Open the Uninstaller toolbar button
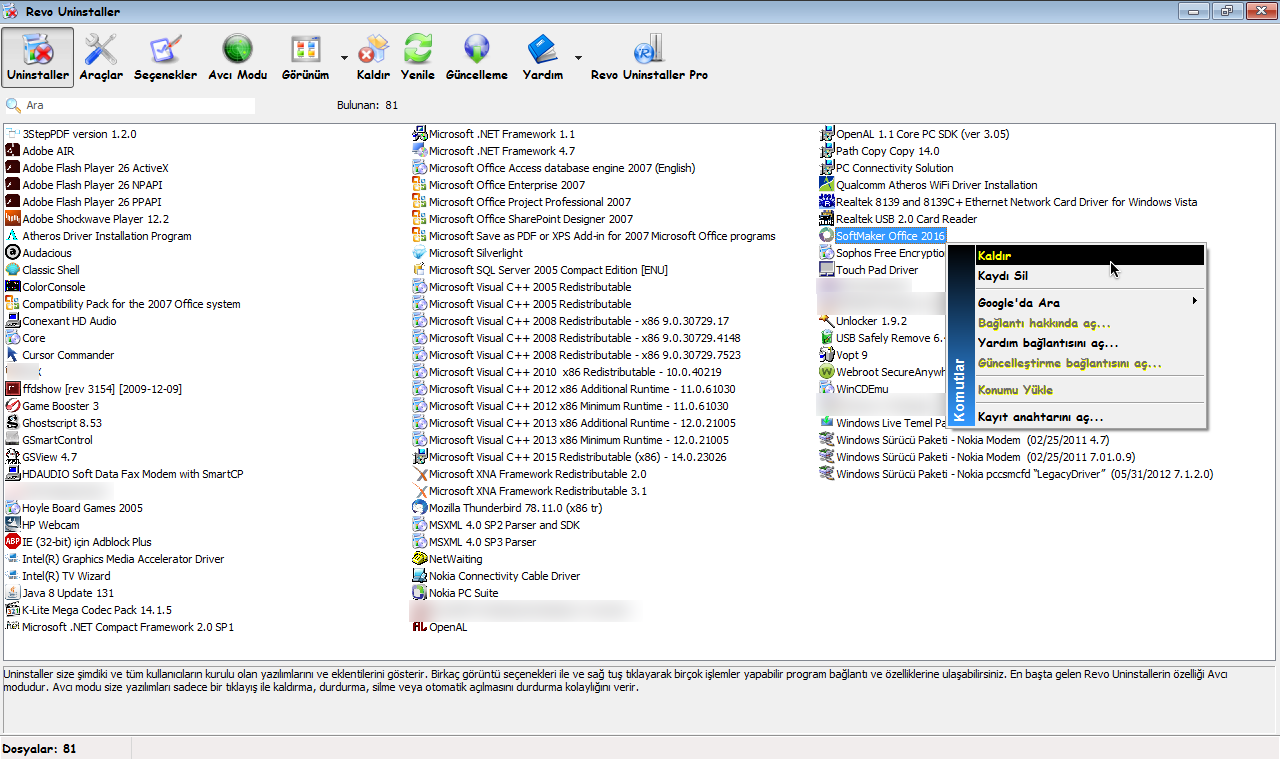The height and width of the screenshot is (760, 1280). (x=38, y=57)
